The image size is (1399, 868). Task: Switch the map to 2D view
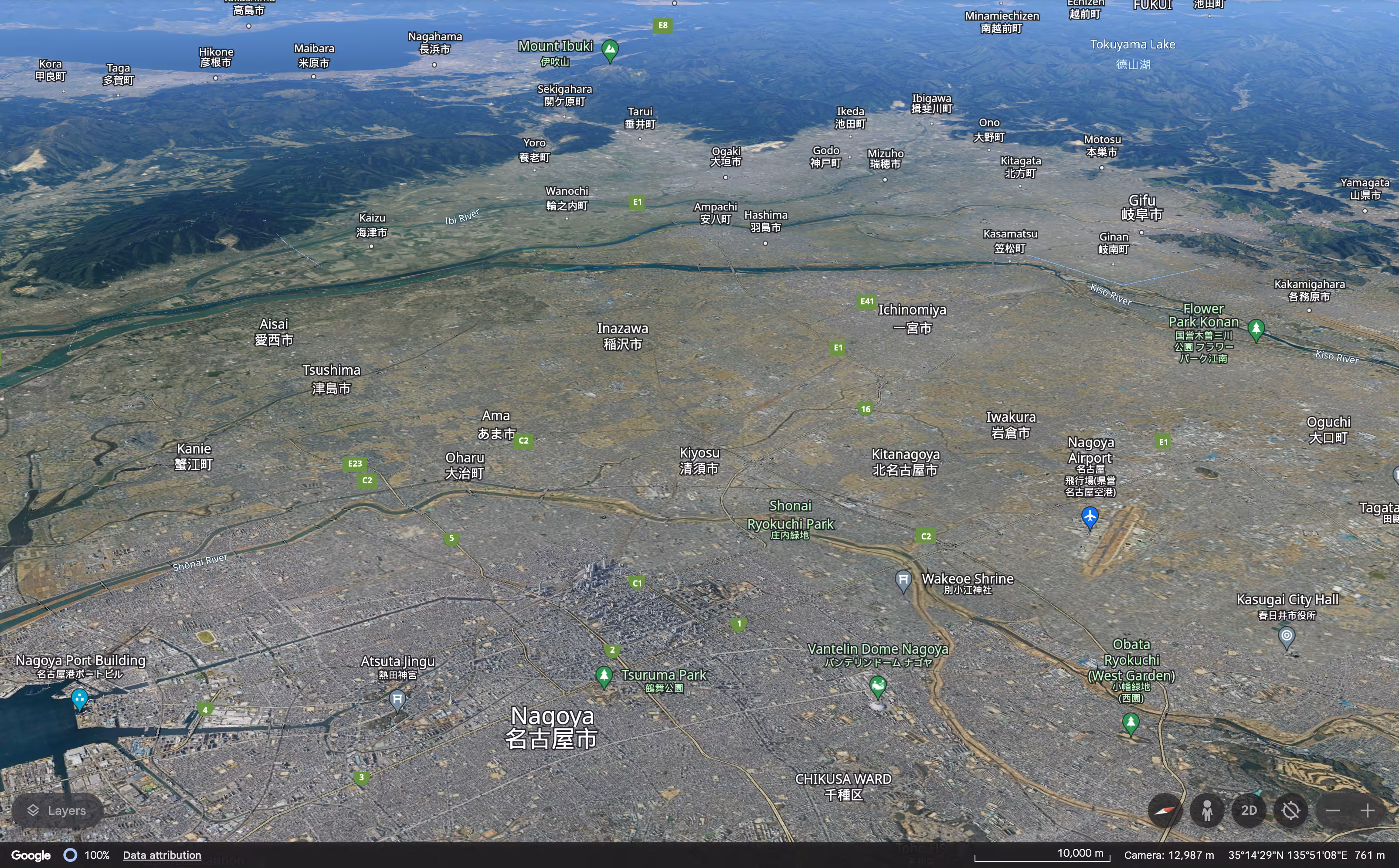tap(1249, 810)
